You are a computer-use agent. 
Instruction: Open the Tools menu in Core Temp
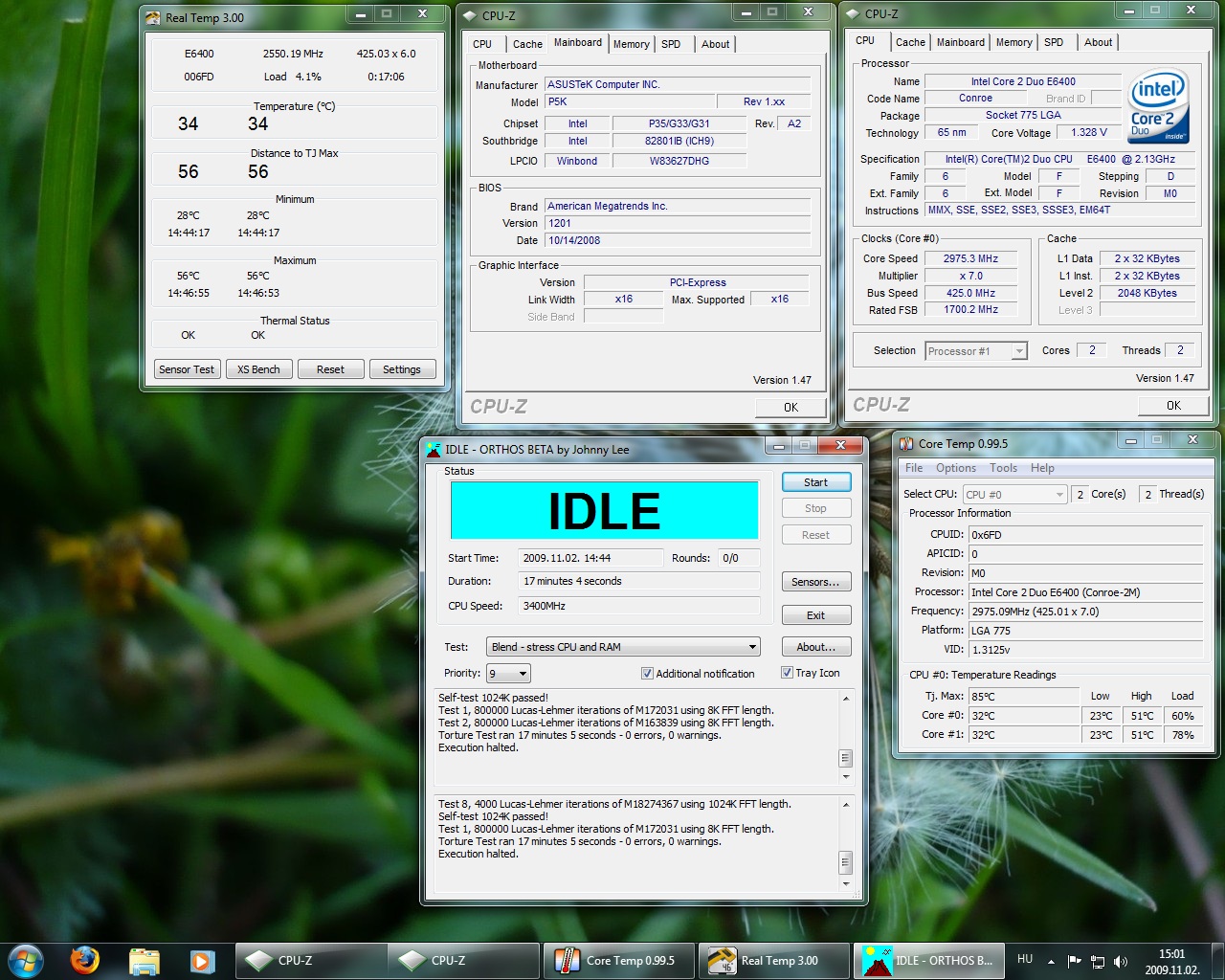tap(1003, 468)
